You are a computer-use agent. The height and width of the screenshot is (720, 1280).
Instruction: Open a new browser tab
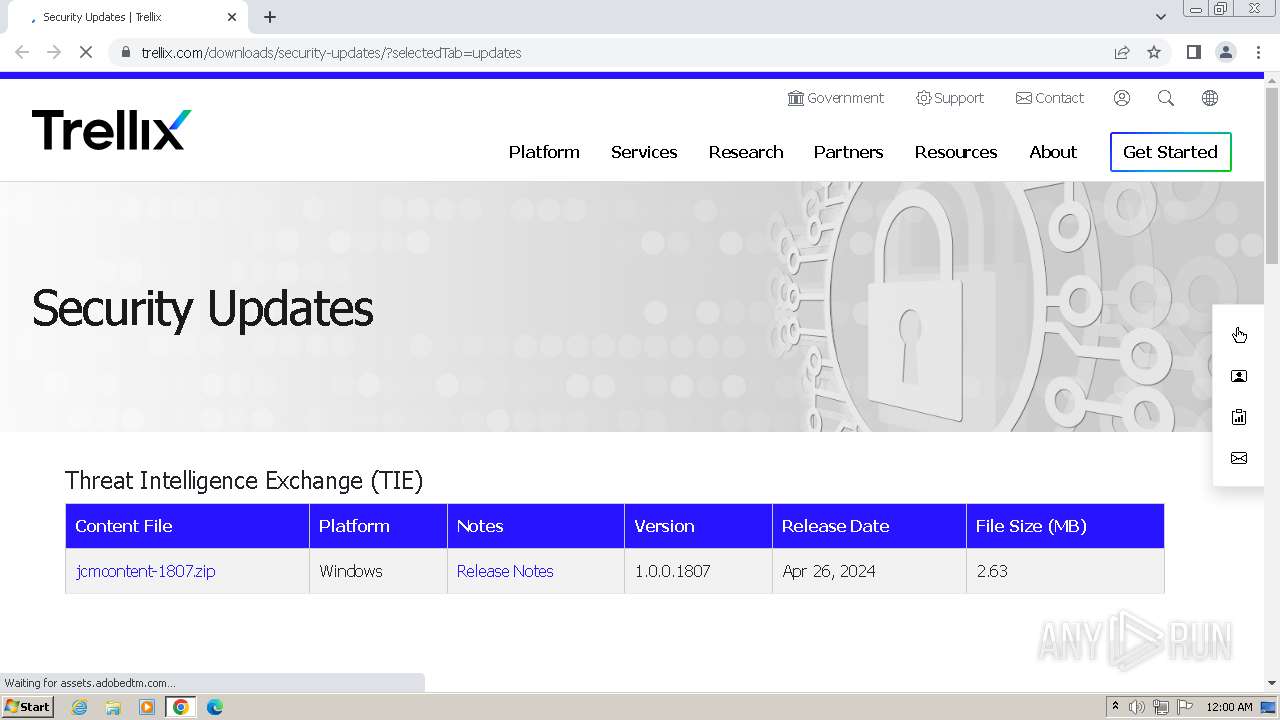(270, 17)
